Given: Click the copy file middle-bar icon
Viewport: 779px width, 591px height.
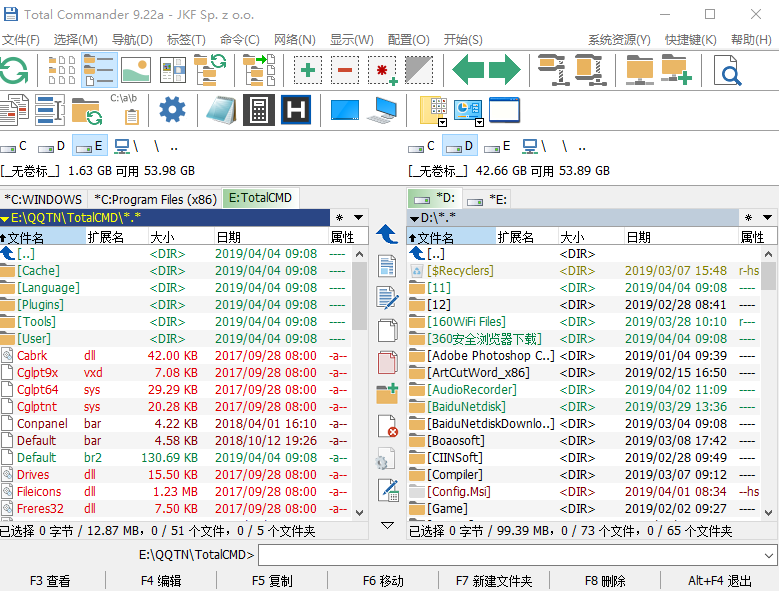Looking at the screenshot, I should coord(388,330).
